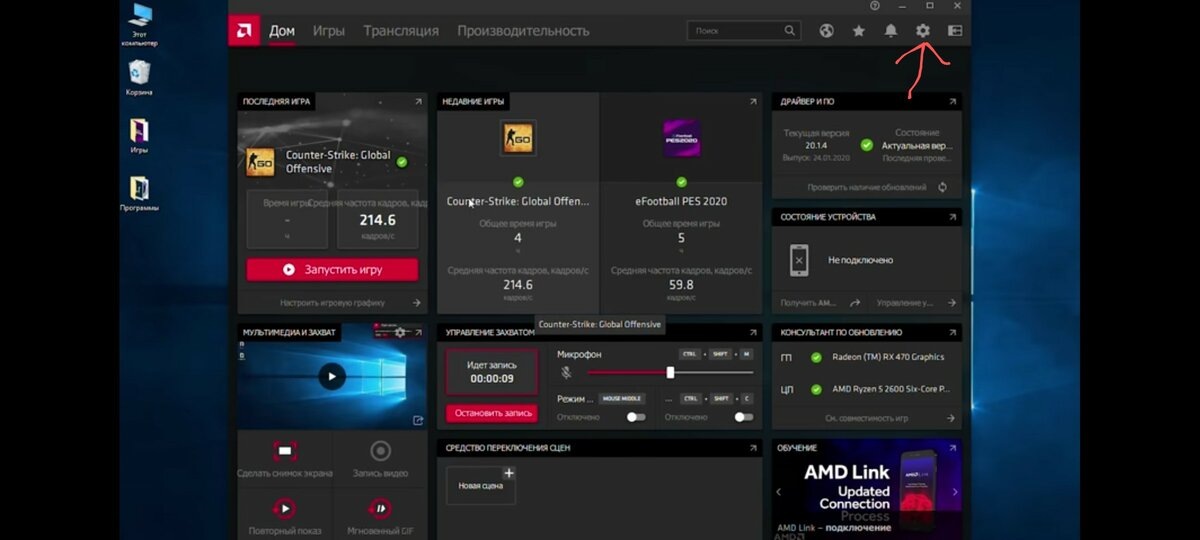Click Radeon (TM) RX 470 Graphics entry
Image resolution: width=1200 pixels, height=540 pixels.
pyautogui.click(x=888, y=357)
